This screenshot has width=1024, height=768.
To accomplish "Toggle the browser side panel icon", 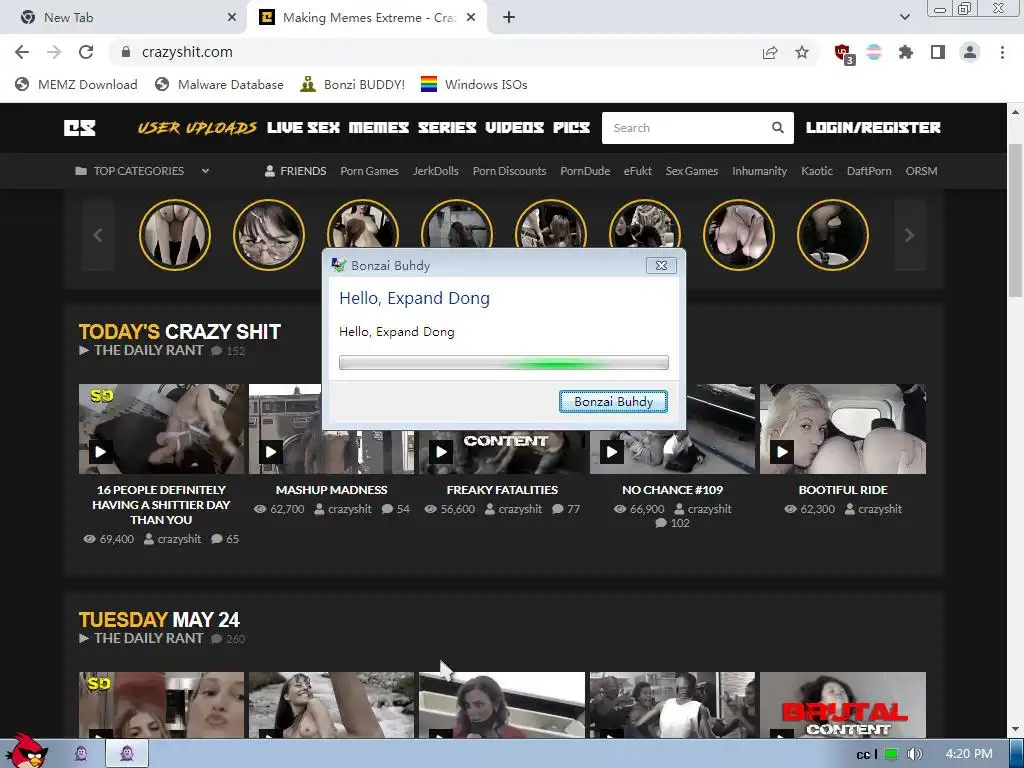I will (x=938, y=52).
